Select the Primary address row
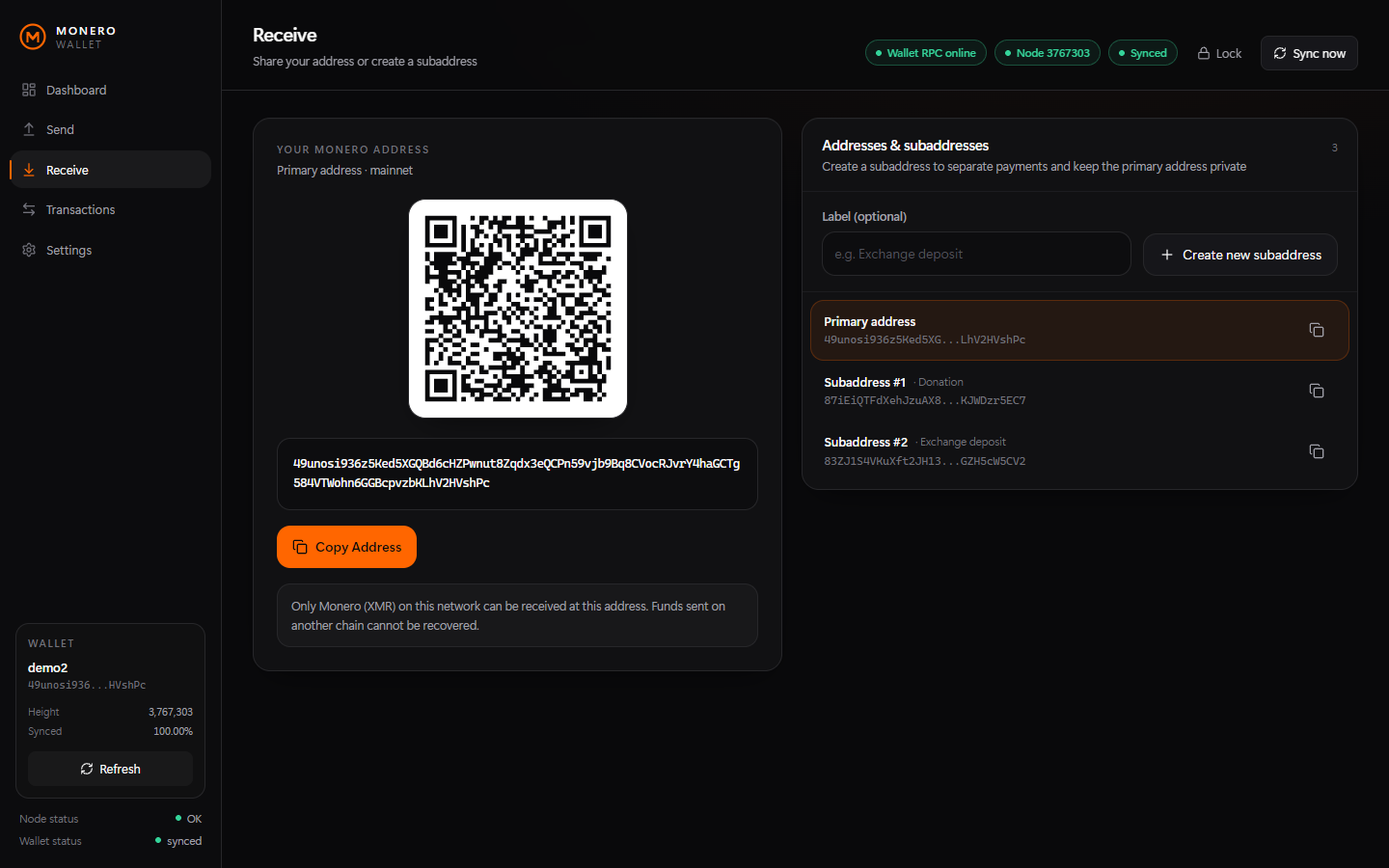Viewport: 1389px width, 868px height. (1079, 330)
